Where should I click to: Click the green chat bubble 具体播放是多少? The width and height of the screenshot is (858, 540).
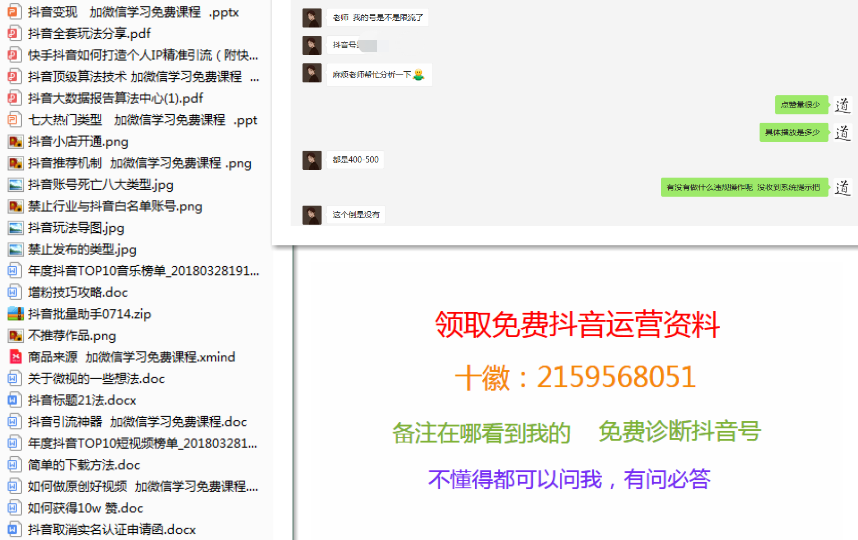(x=794, y=132)
